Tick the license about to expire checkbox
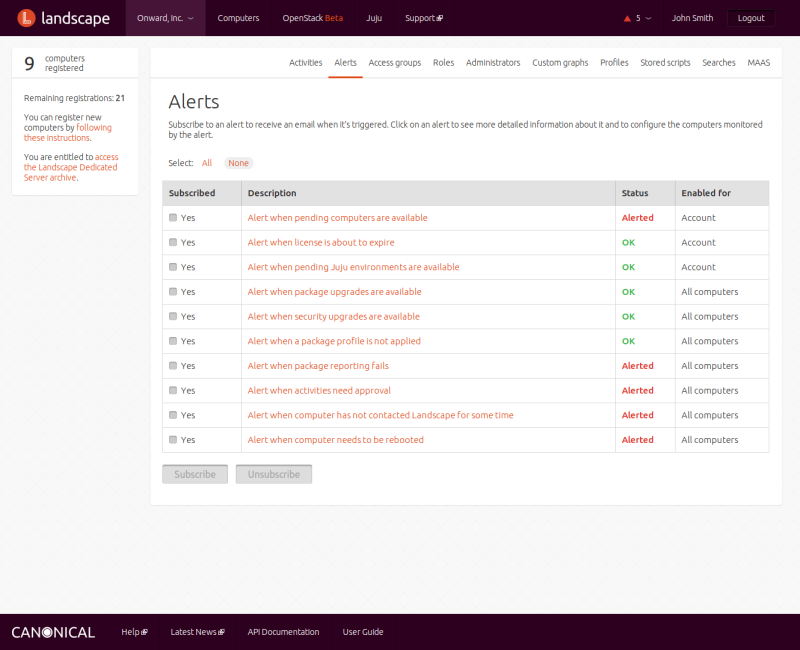The image size is (800, 650). (x=173, y=242)
